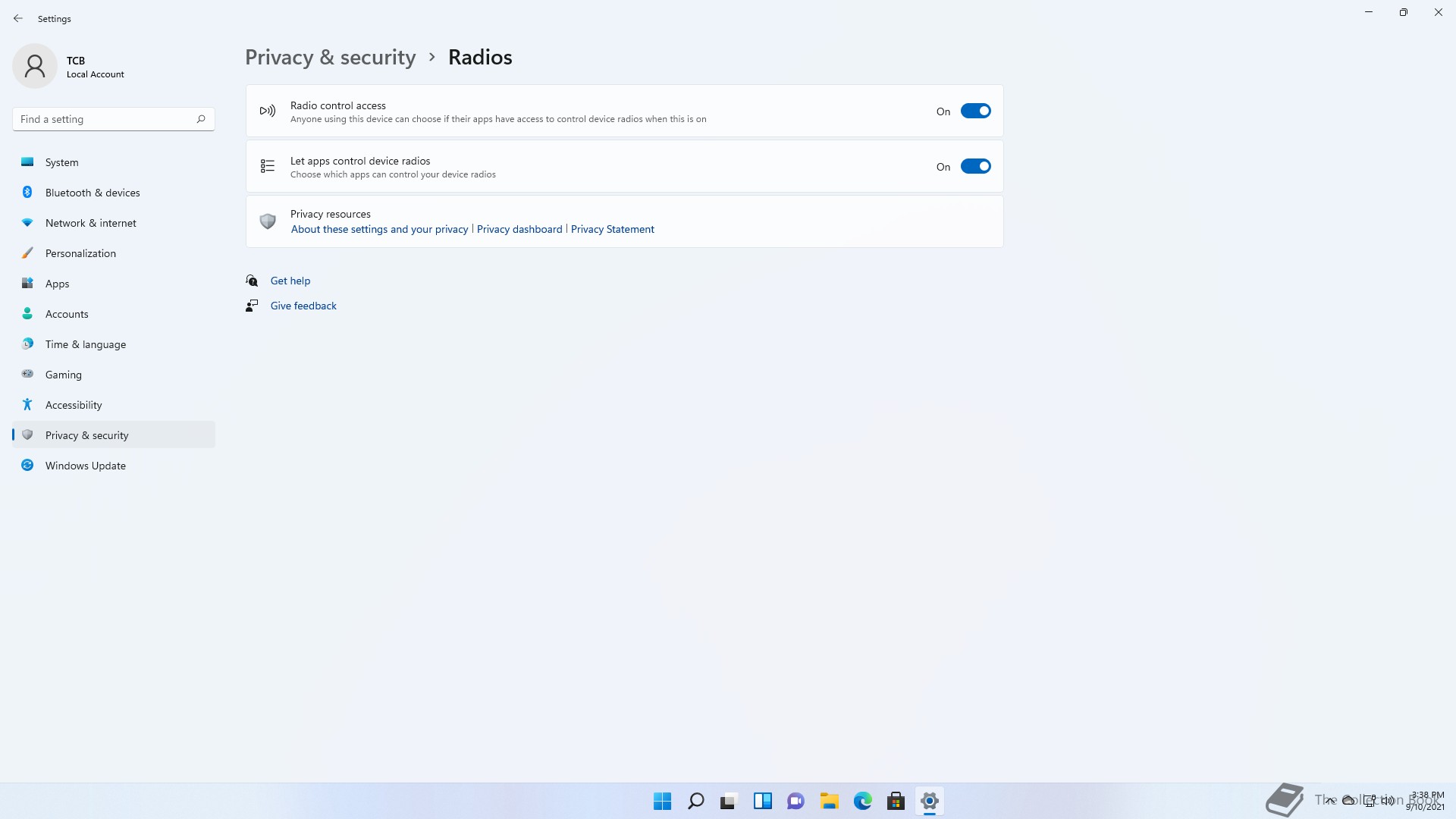Click the Let apps control device radios row

click(x=624, y=166)
